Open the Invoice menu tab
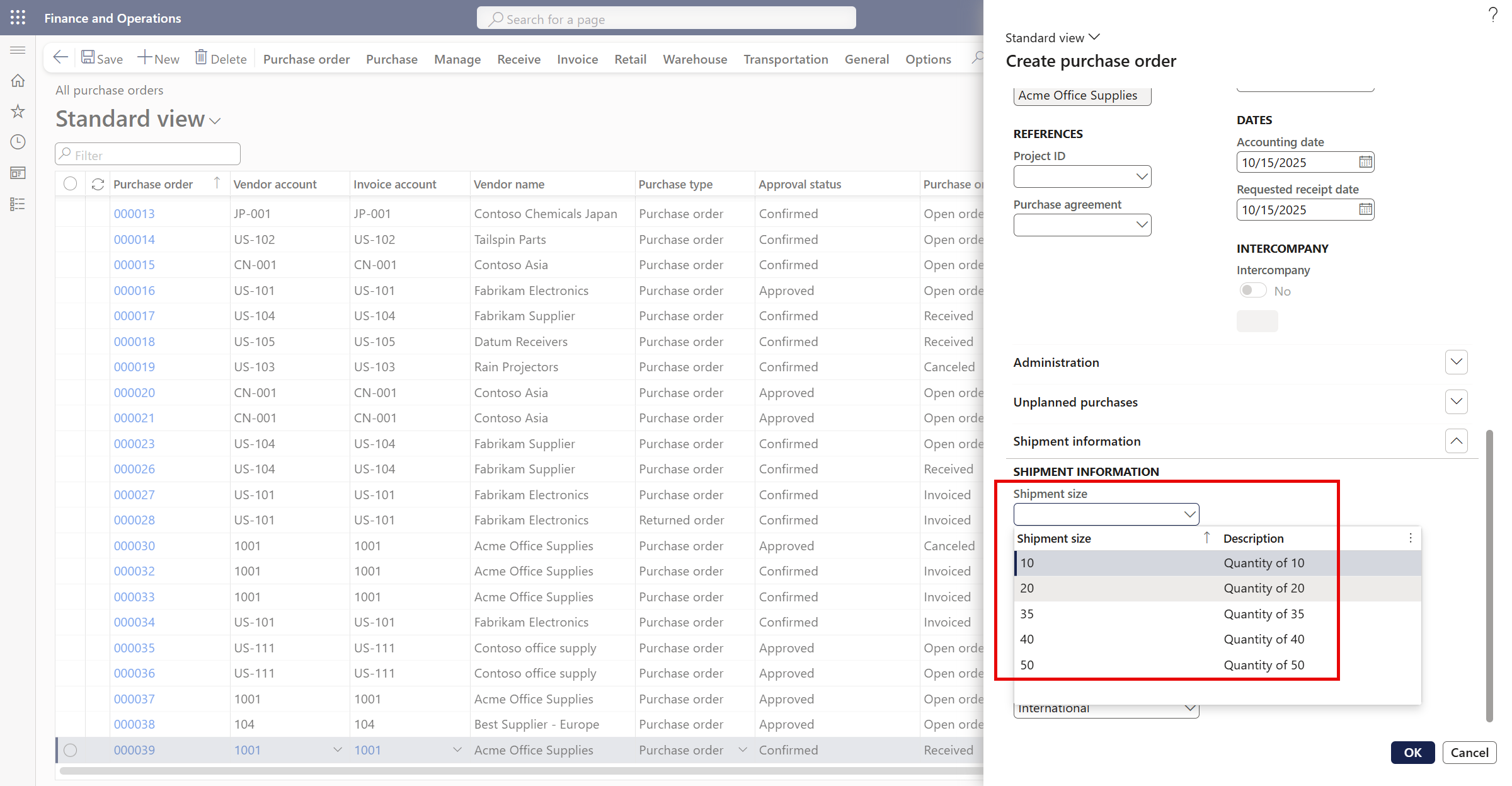1512x786 pixels. tap(577, 59)
